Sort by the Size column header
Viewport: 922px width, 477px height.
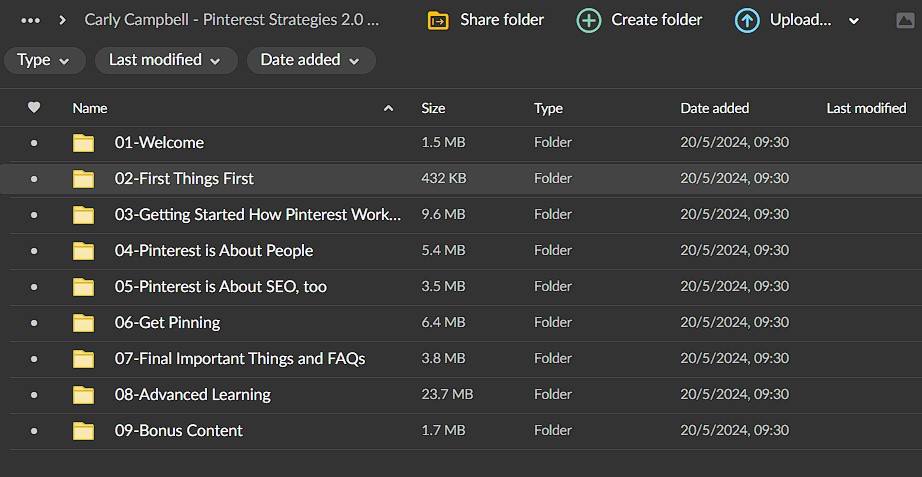tap(433, 108)
